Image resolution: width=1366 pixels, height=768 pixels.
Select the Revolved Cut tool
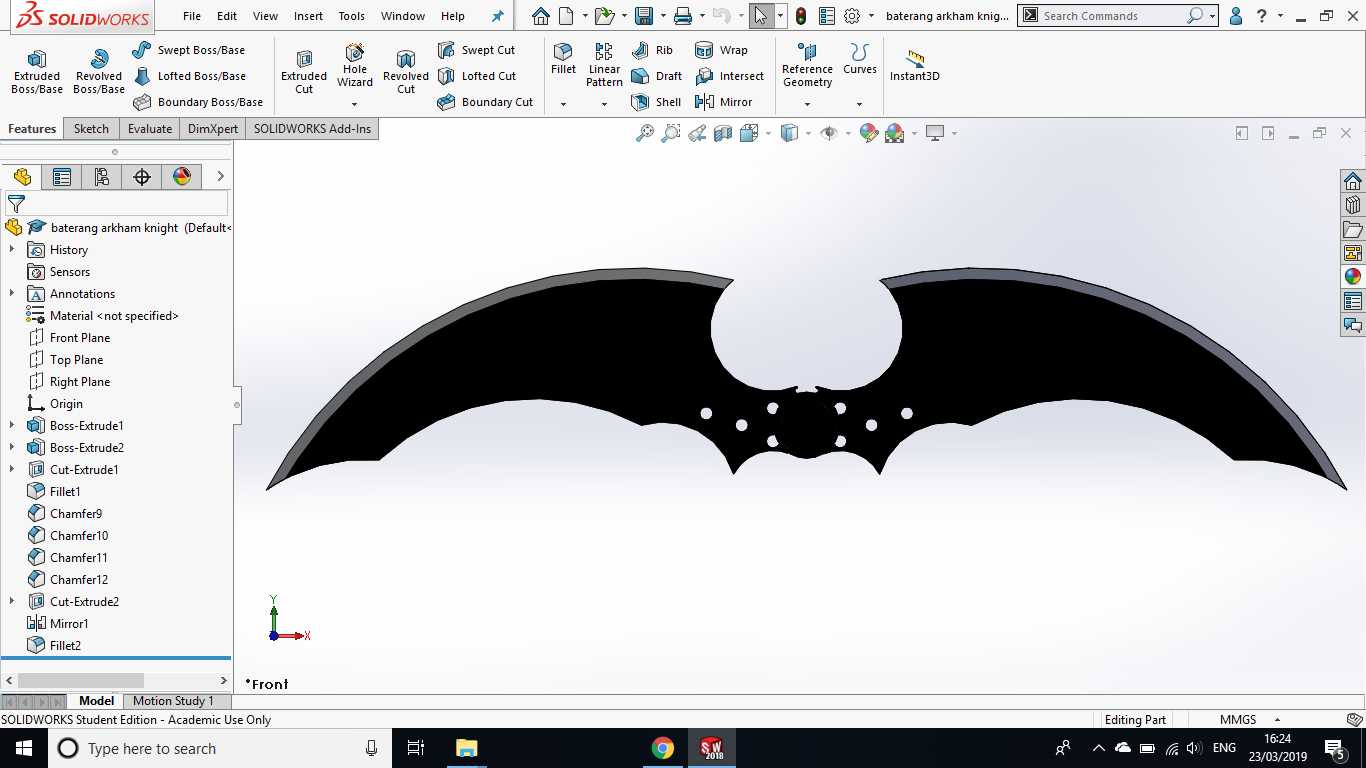[406, 72]
